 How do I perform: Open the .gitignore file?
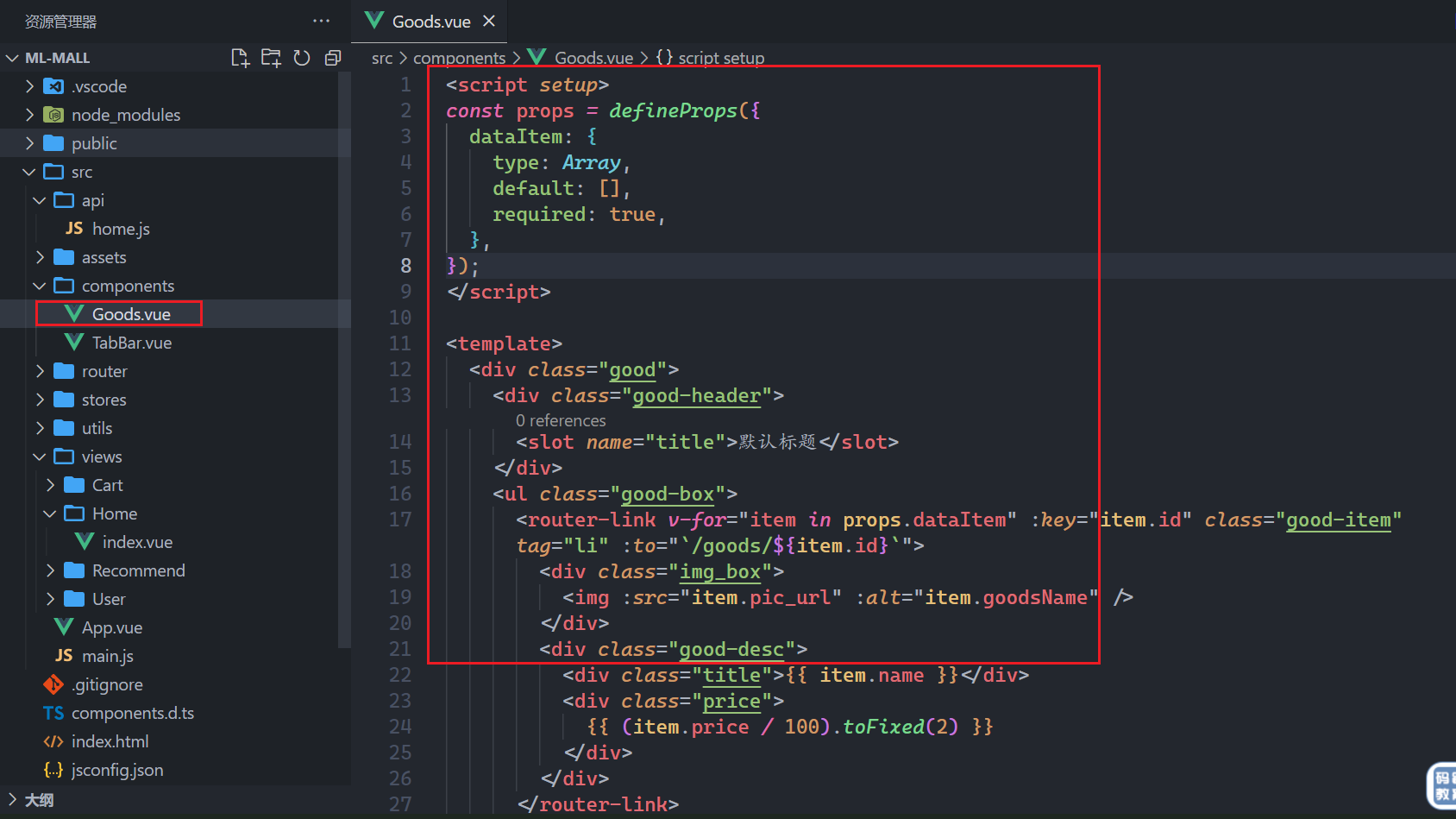[x=107, y=684]
